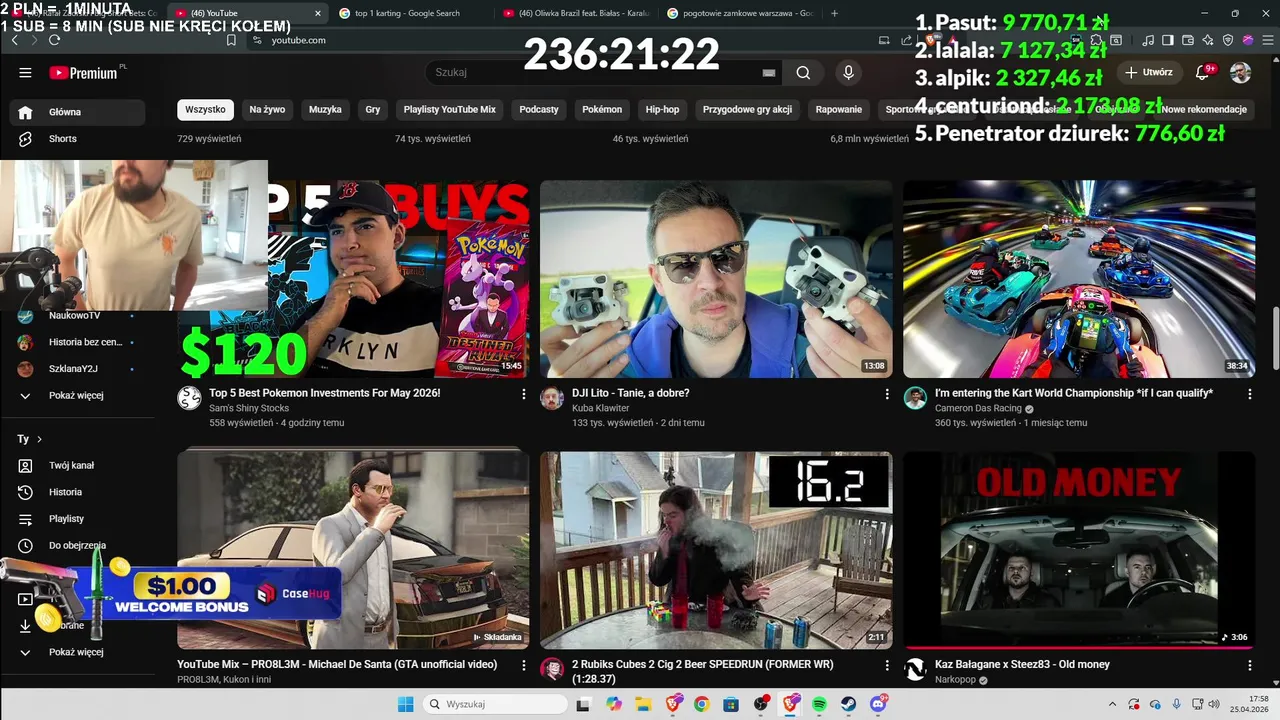Open the Brave VPN shield icon
Screen dimensions: 1280x720
pos(1229,40)
